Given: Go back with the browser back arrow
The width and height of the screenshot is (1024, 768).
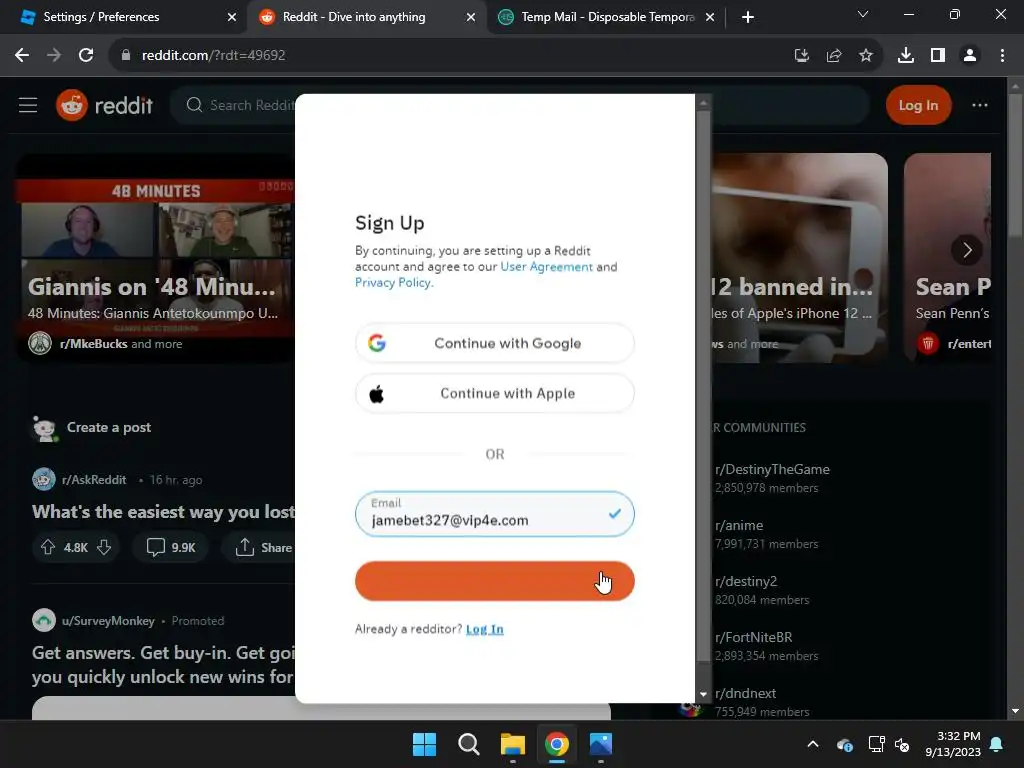Looking at the screenshot, I should [x=22, y=56].
